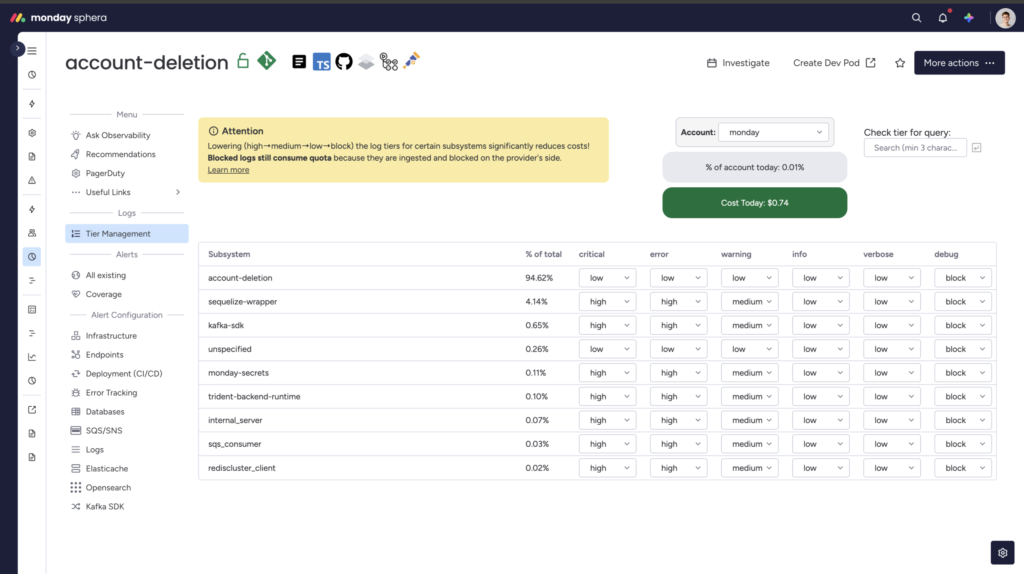
Task: Expand the Useful Links chevron
Action: point(178,192)
